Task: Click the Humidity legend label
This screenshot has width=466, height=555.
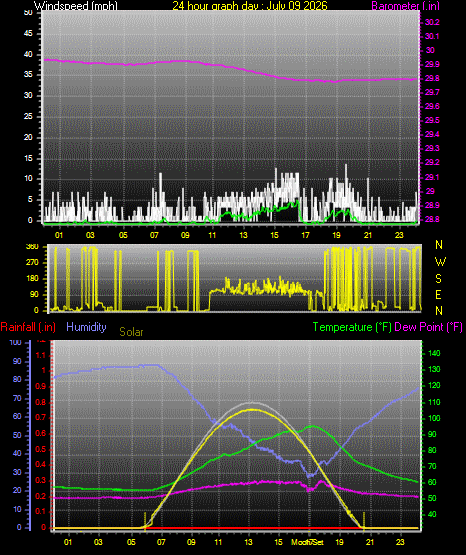Action: [x=86, y=327]
